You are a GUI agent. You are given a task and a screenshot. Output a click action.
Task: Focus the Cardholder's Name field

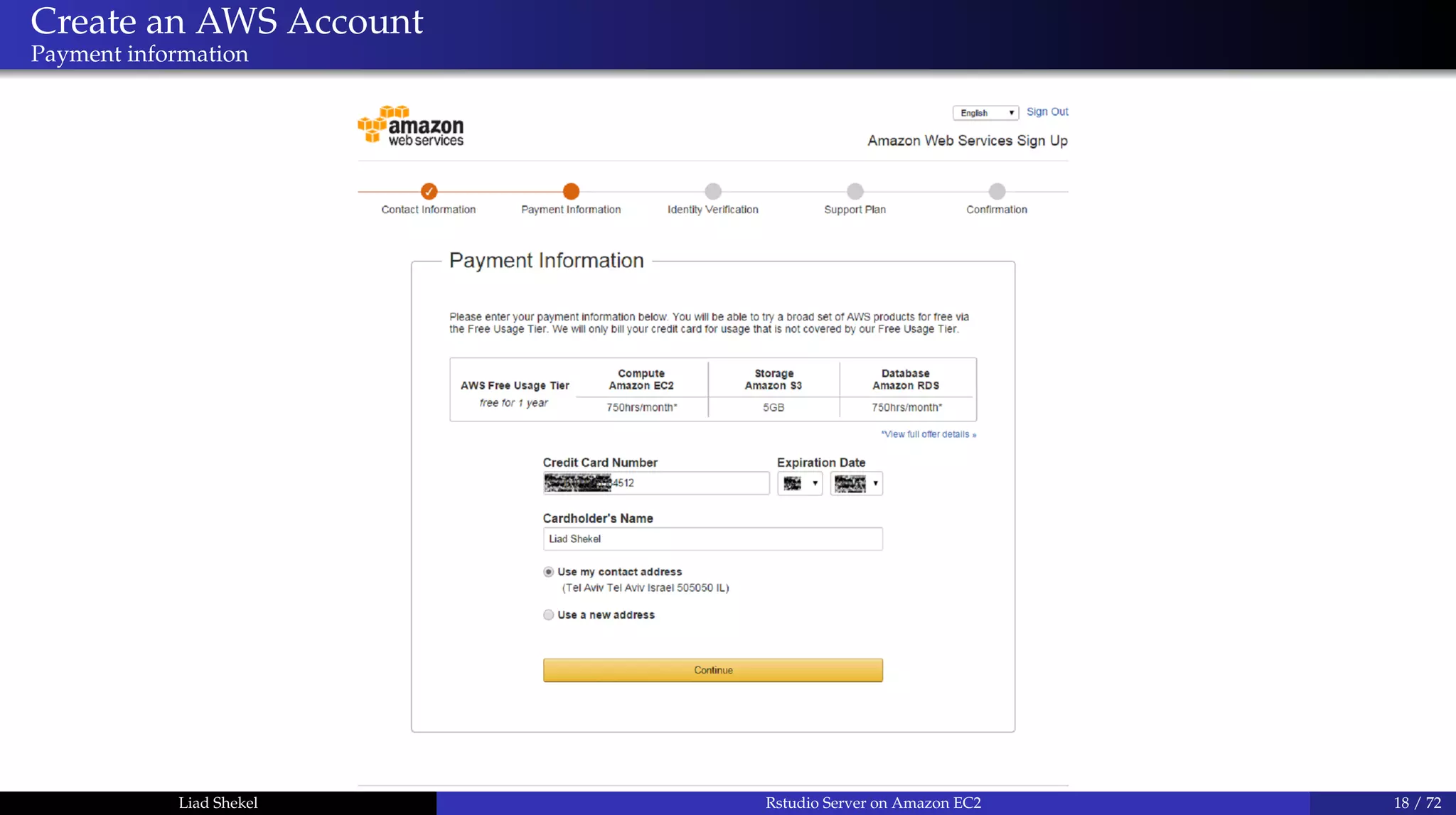713,539
